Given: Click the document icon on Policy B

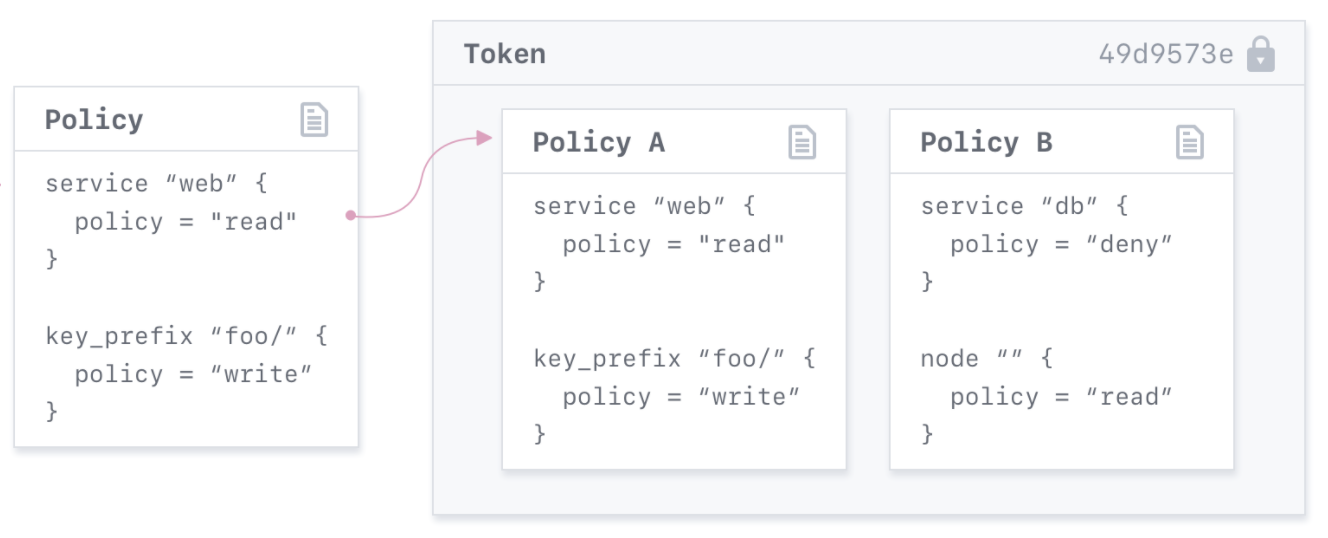Looking at the screenshot, I should (1189, 142).
